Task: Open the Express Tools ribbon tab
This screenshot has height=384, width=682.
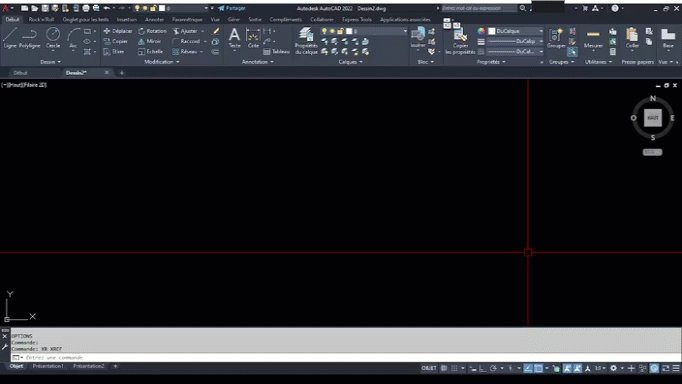Action: [x=357, y=19]
